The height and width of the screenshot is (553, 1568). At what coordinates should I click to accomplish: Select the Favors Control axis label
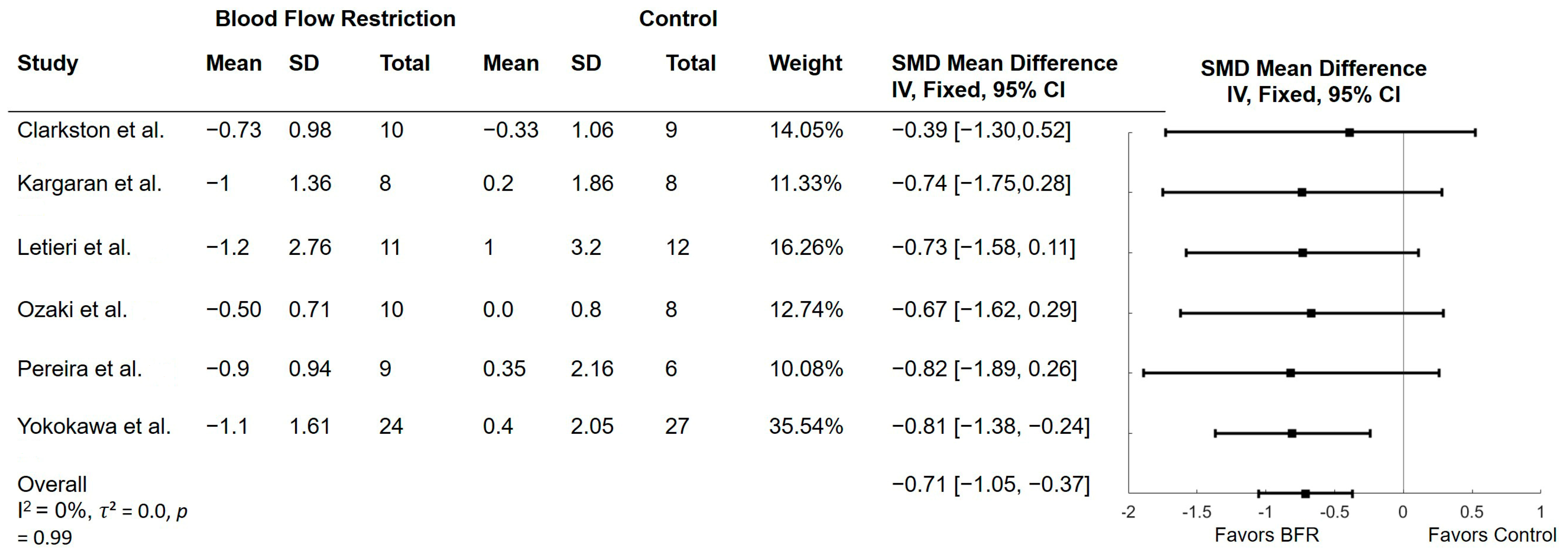(x=1492, y=535)
